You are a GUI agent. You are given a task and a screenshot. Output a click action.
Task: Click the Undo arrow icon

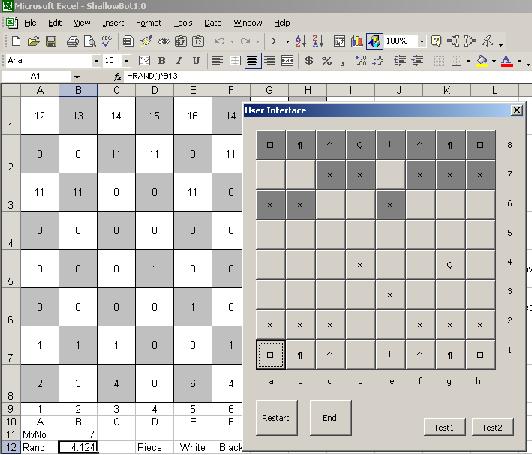coord(220,41)
